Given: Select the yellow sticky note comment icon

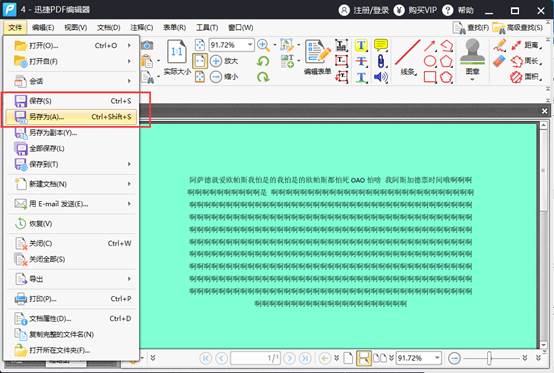Looking at the screenshot, I should pyautogui.click(x=381, y=45).
